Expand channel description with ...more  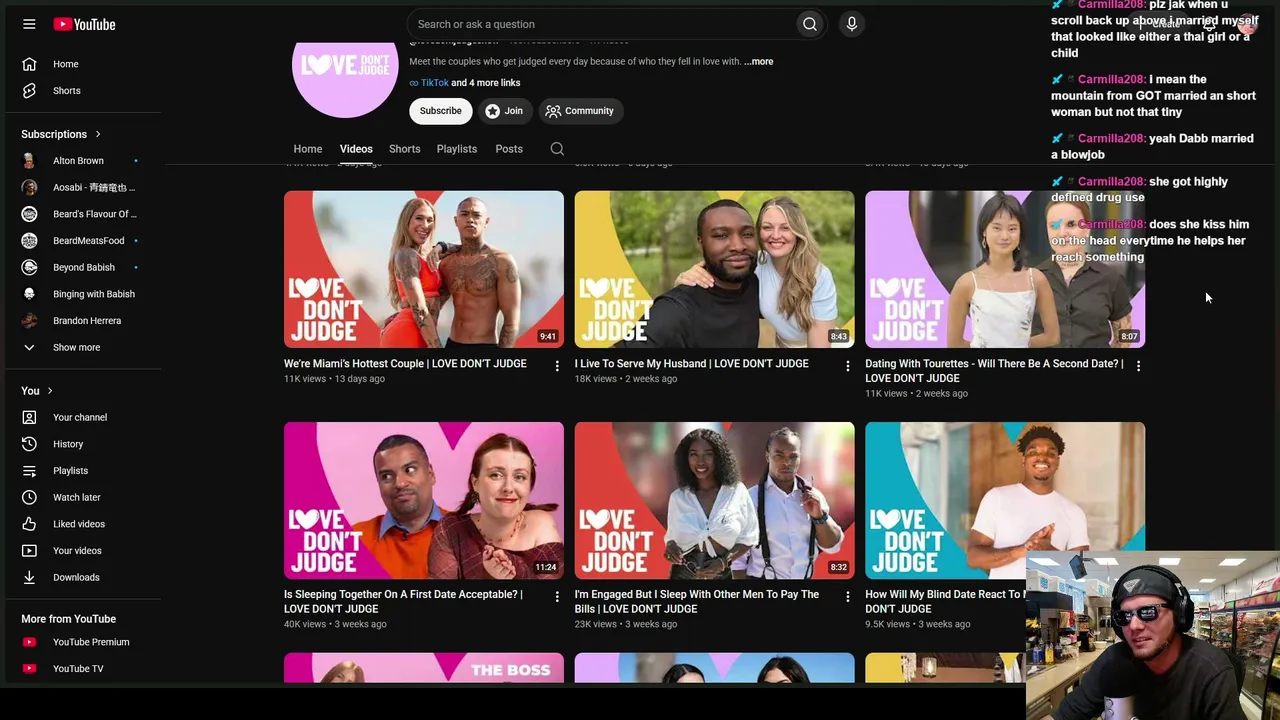pyautogui.click(x=759, y=62)
